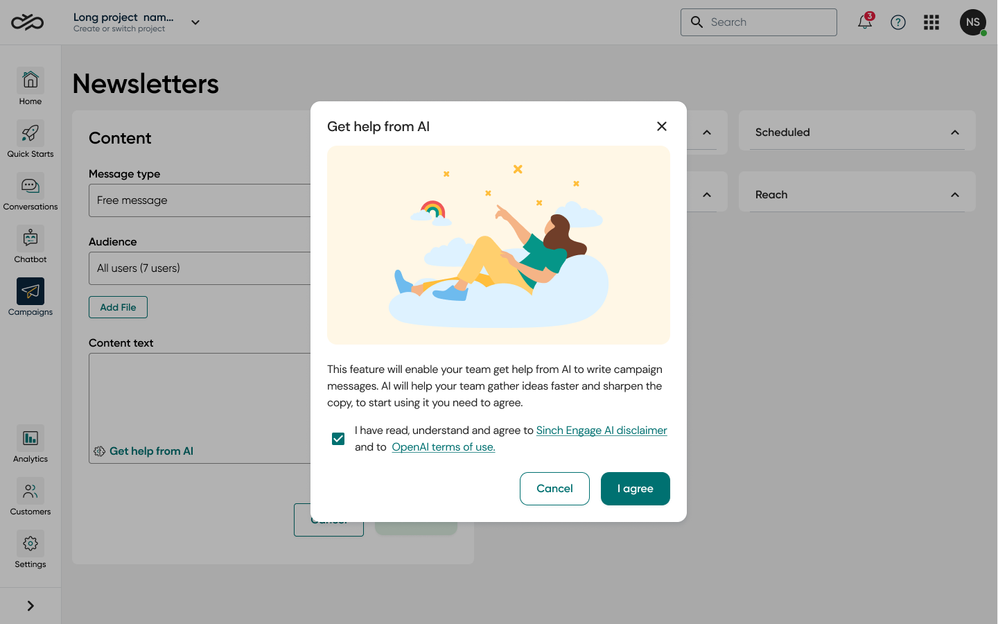Open the apps grid icon
The height and width of the screenshot is (624, 998).
pos(931,22)
